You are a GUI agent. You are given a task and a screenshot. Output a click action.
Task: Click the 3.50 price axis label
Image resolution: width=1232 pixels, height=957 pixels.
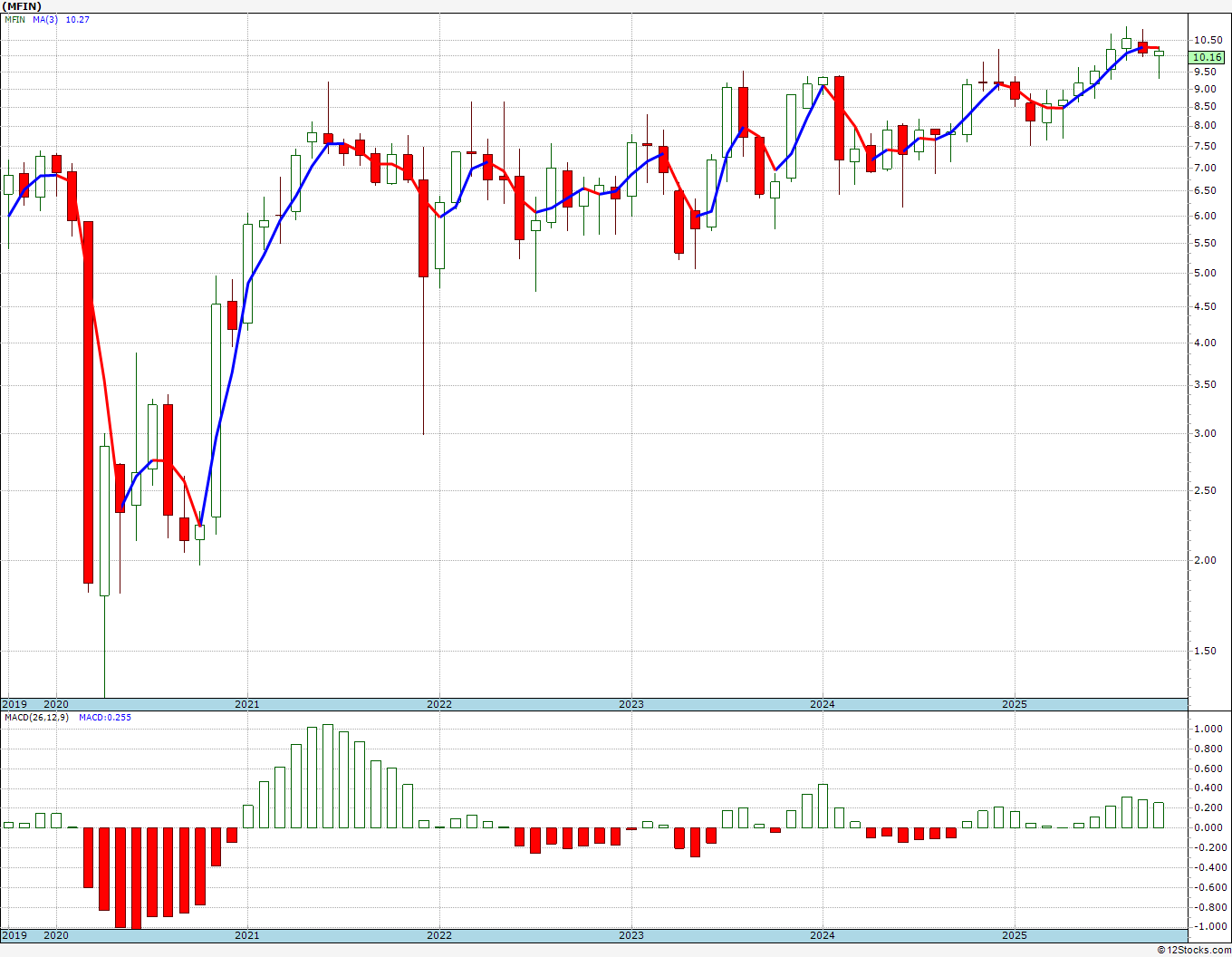[1205, 385]
